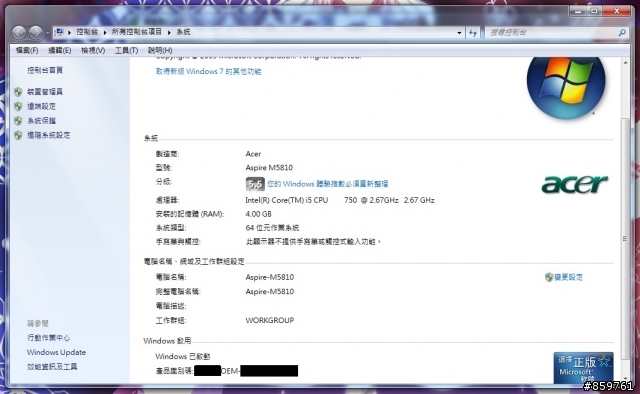640x394 pixels.
Task: Go to 控制台首頁 in sidebar
Action: coord(45,70)
